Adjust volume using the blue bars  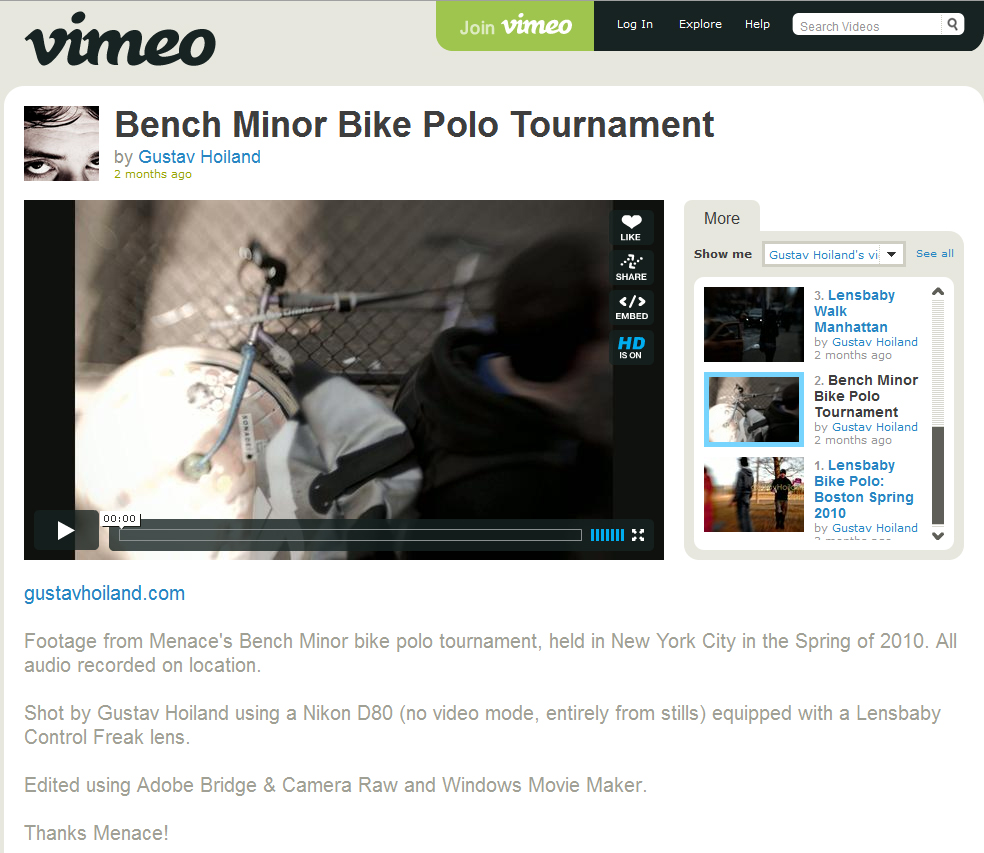[607, 535]
